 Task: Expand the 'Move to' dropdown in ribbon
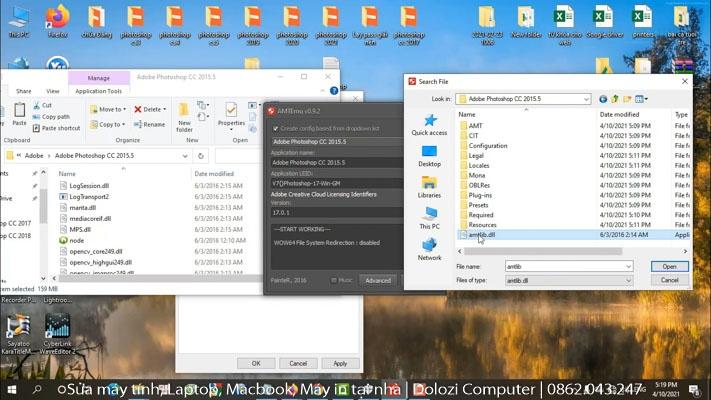point(111,109)
